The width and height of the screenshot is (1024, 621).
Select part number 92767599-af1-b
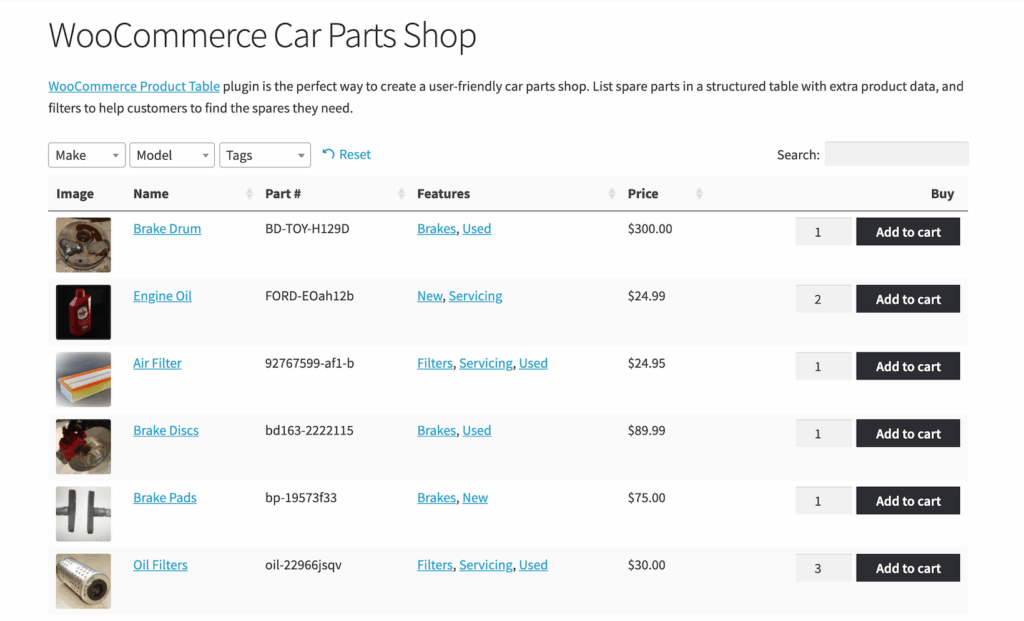[310, 363]
